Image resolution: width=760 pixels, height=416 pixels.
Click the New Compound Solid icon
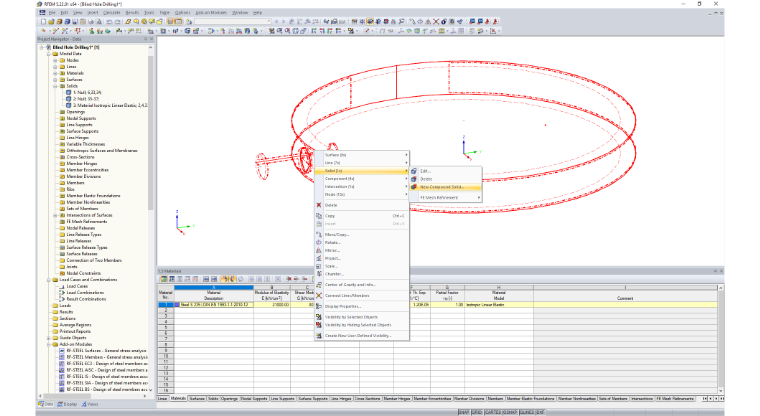(x=414, y=187)
